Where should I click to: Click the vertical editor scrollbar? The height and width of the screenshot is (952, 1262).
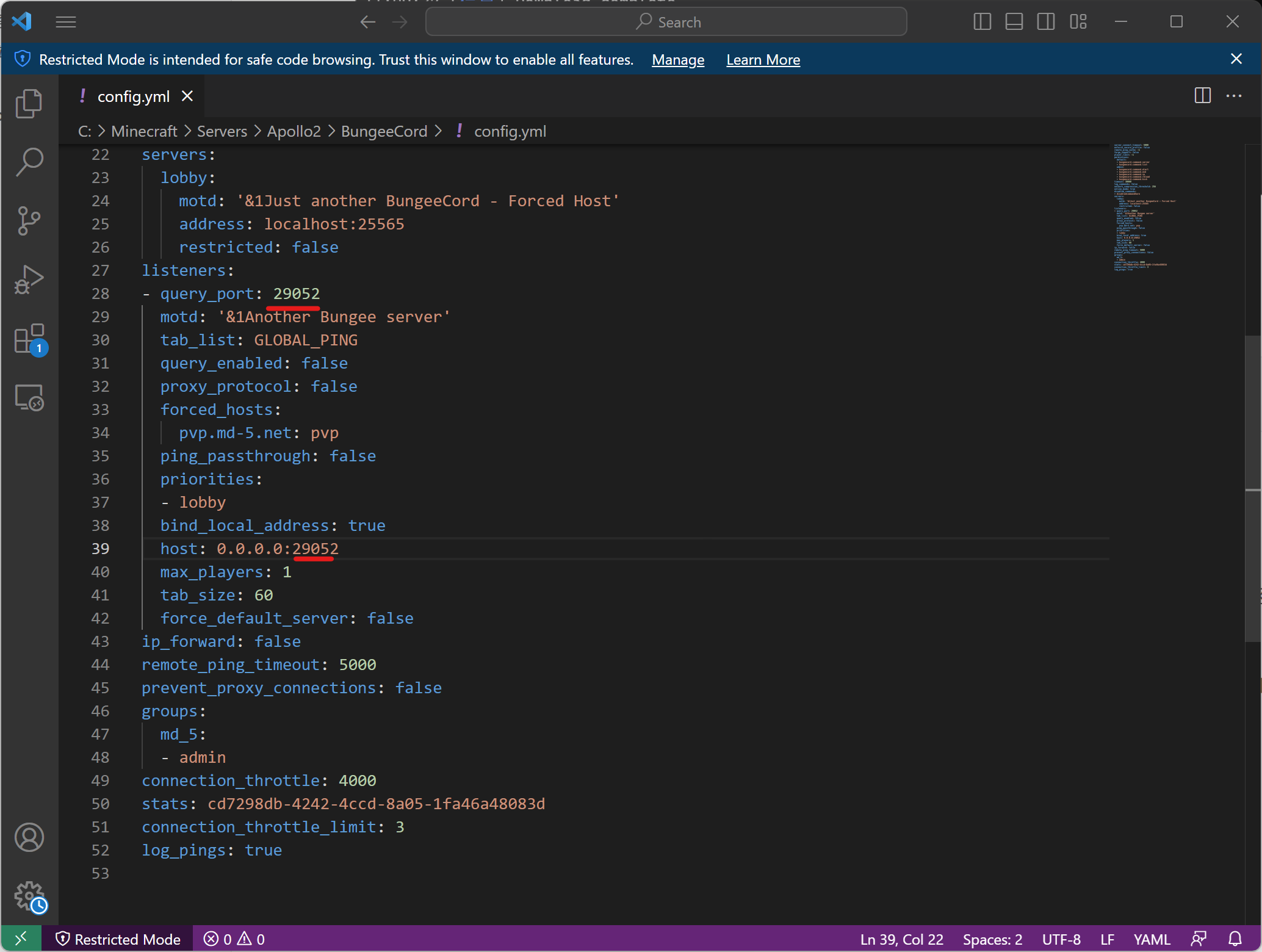(x=1253, y=488)
